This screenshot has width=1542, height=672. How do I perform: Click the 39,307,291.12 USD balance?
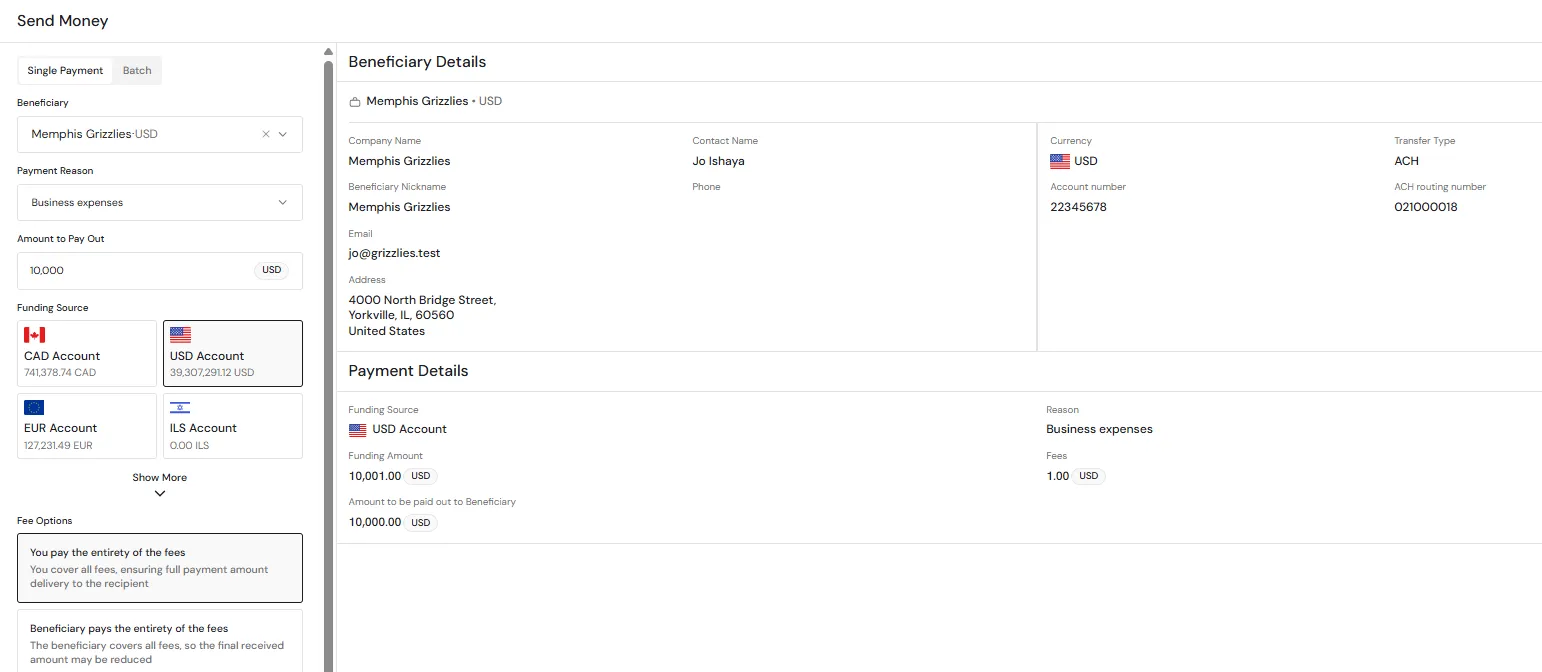pos(212,373)
